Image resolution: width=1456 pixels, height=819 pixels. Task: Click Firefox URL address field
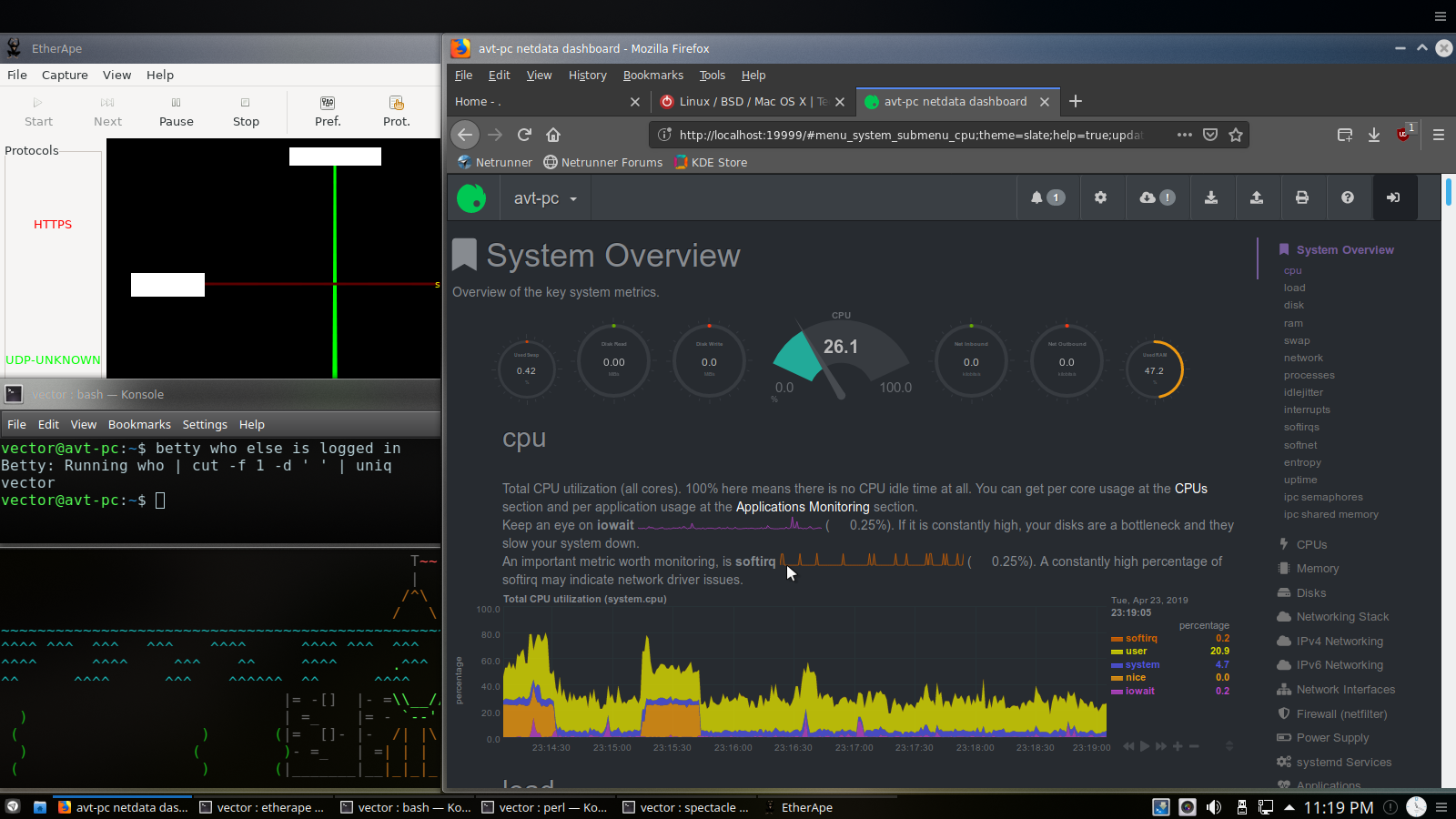(910, 135)
